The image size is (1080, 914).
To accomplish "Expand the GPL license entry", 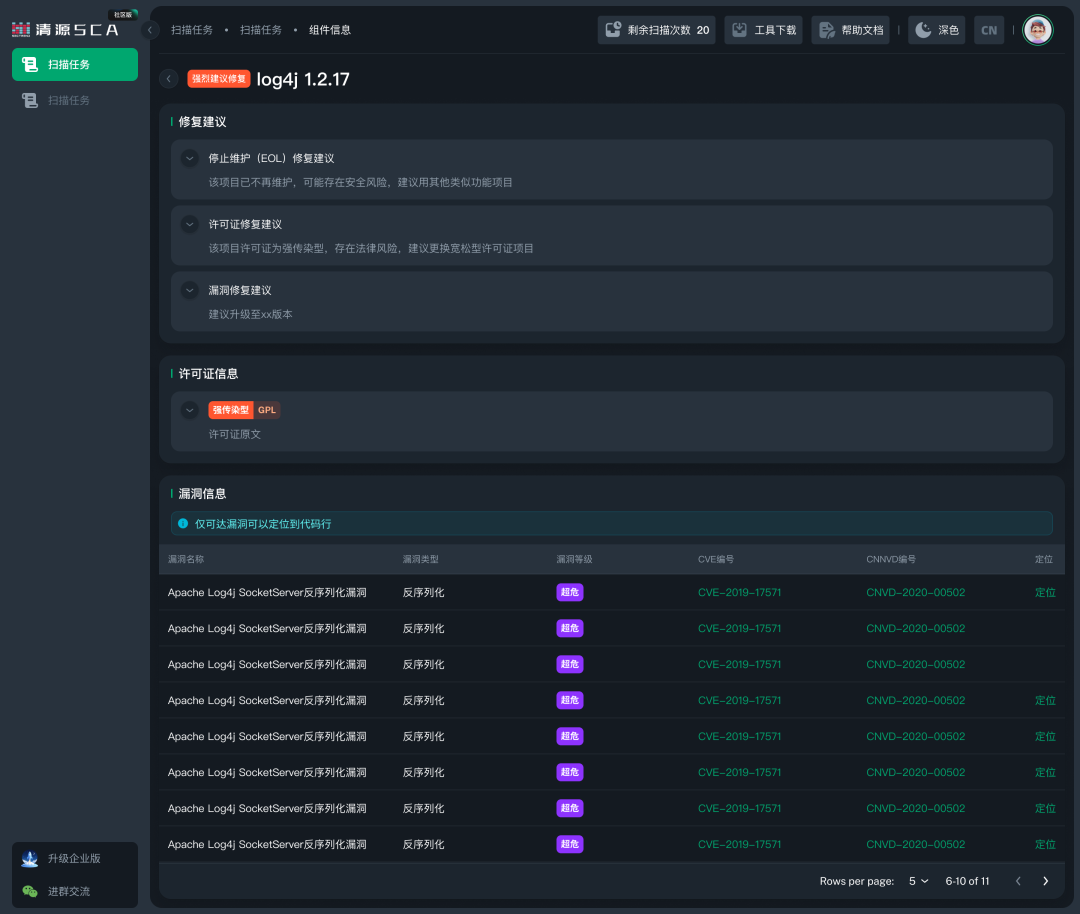I will coord(189,411).
